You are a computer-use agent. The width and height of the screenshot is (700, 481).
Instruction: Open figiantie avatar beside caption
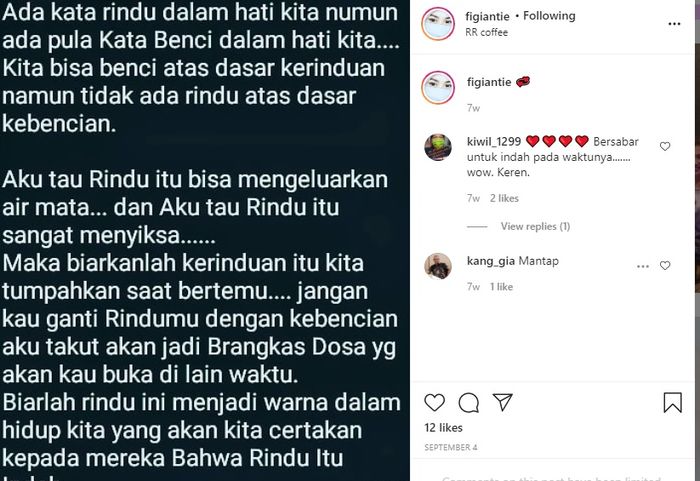click(438, 88)
